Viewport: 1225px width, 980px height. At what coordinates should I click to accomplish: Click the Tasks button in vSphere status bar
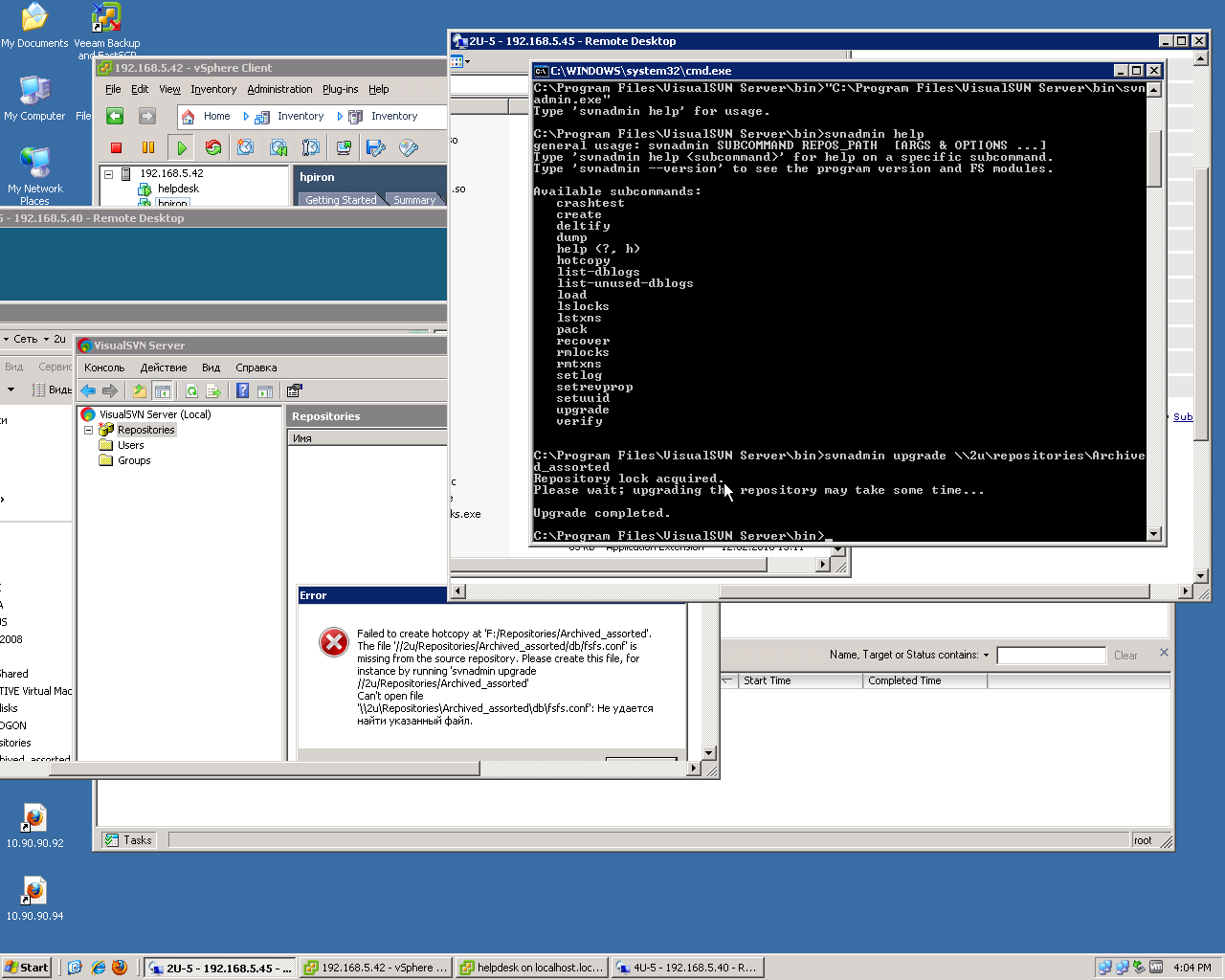tap(128, 840)
